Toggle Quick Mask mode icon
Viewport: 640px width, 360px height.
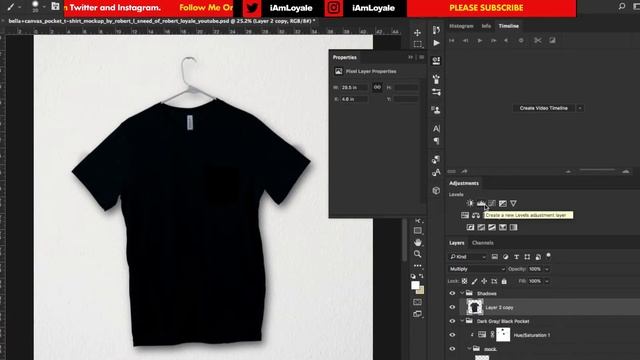pos(417,302)
